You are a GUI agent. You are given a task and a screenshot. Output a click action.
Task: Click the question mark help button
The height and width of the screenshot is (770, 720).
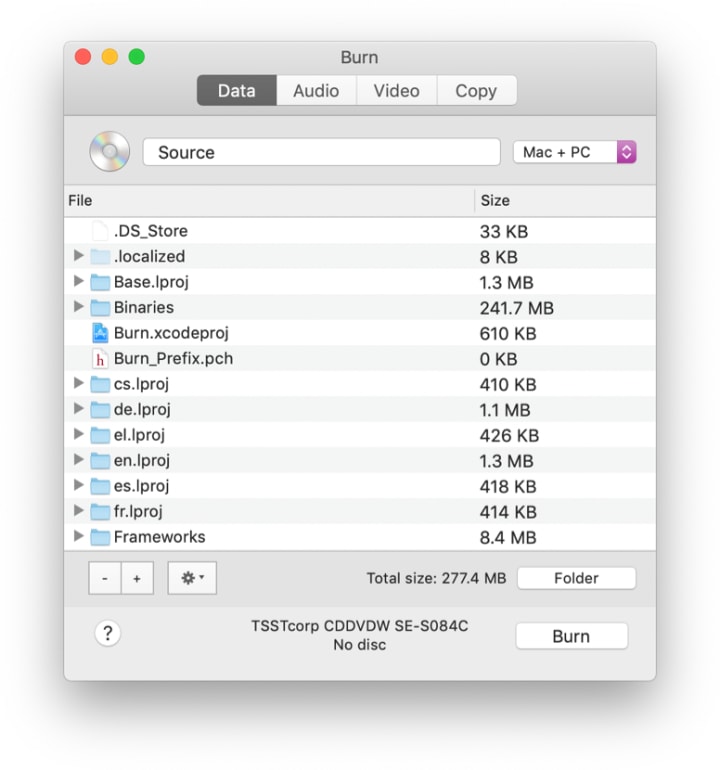pos(108,633)
